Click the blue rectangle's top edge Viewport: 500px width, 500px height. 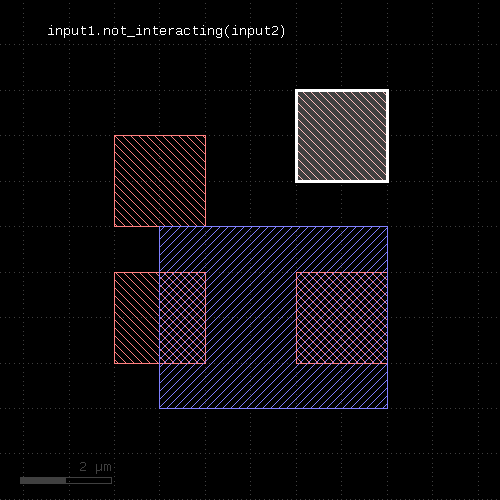[273, 227]
